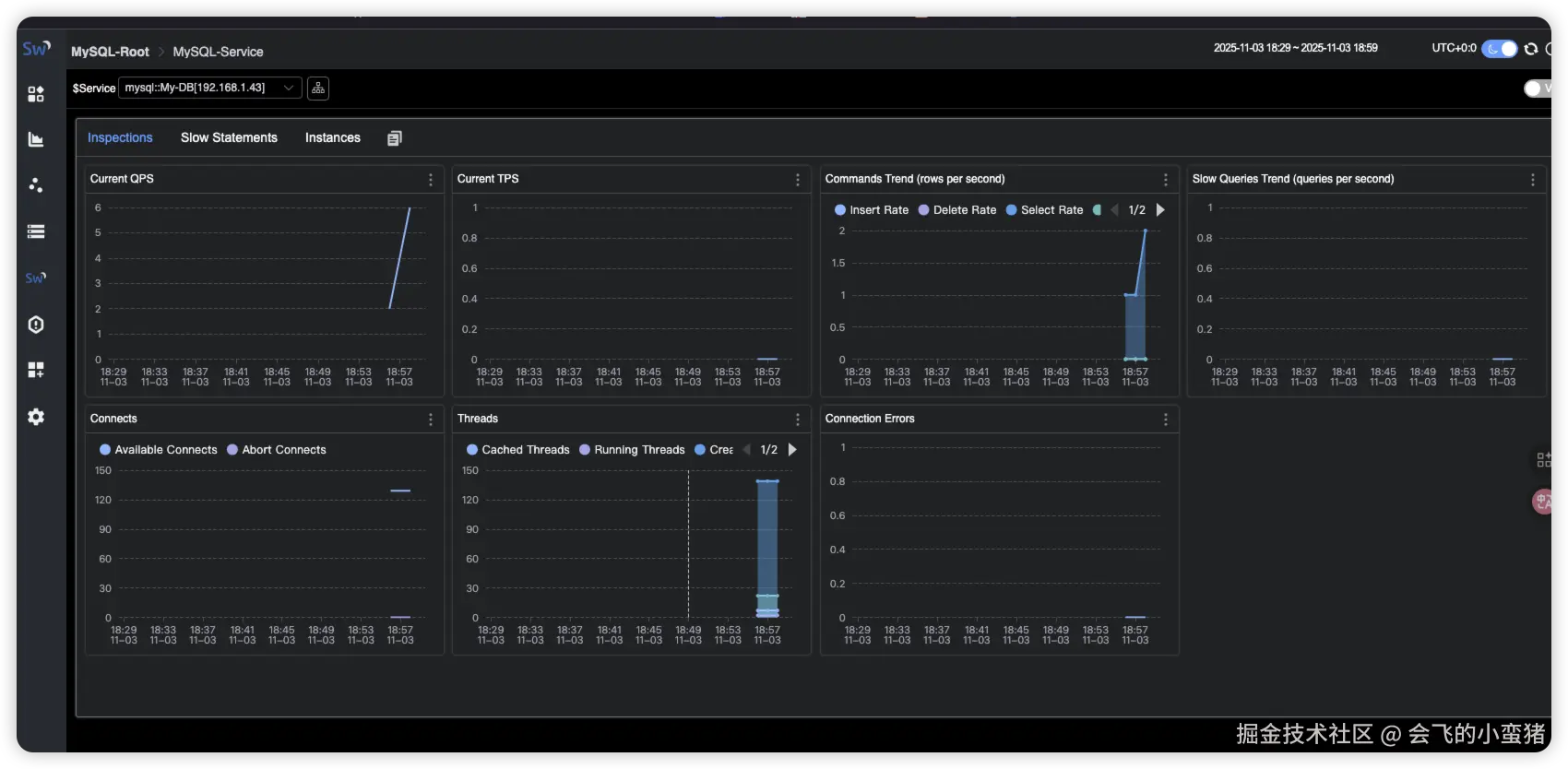Screen dimensions: 1568x769
Task: Open the date time range picker
Action: click(x=1296, y=48)
